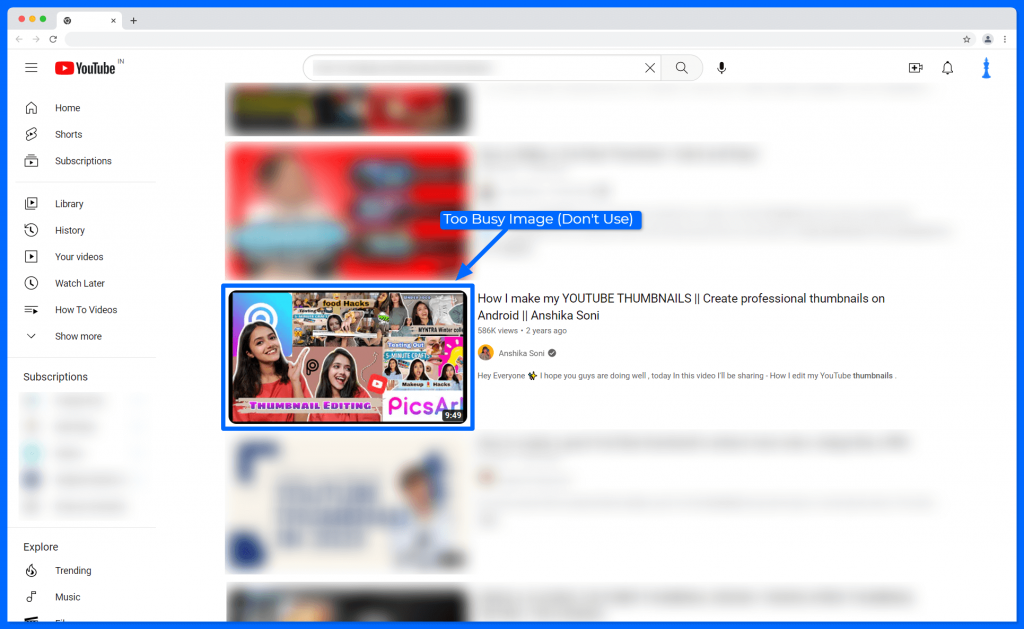This screenshot has width=1024, height=629.
Task: Click the '586K views' text
Action: (498, 331)
